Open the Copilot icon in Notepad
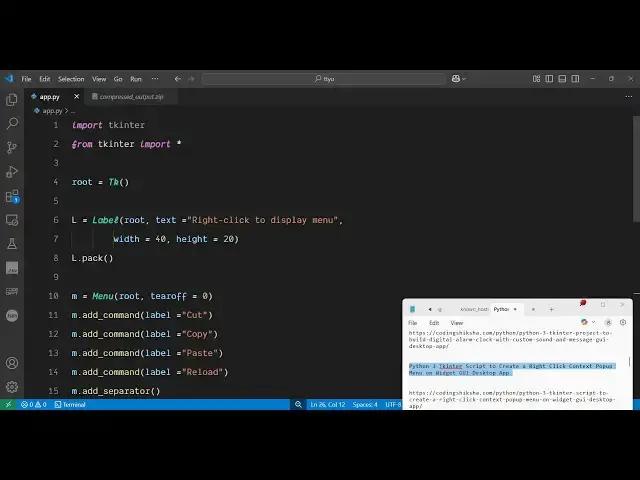 click(x=584, y=322)
